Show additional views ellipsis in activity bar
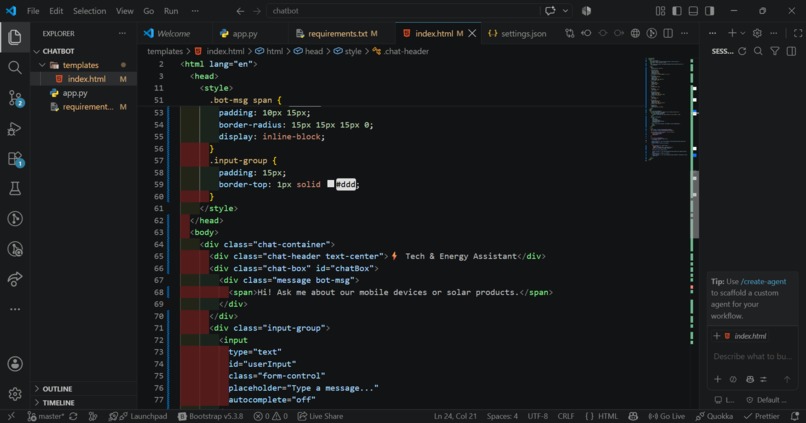This screenshot has width=806, height=423. [14, 309]
